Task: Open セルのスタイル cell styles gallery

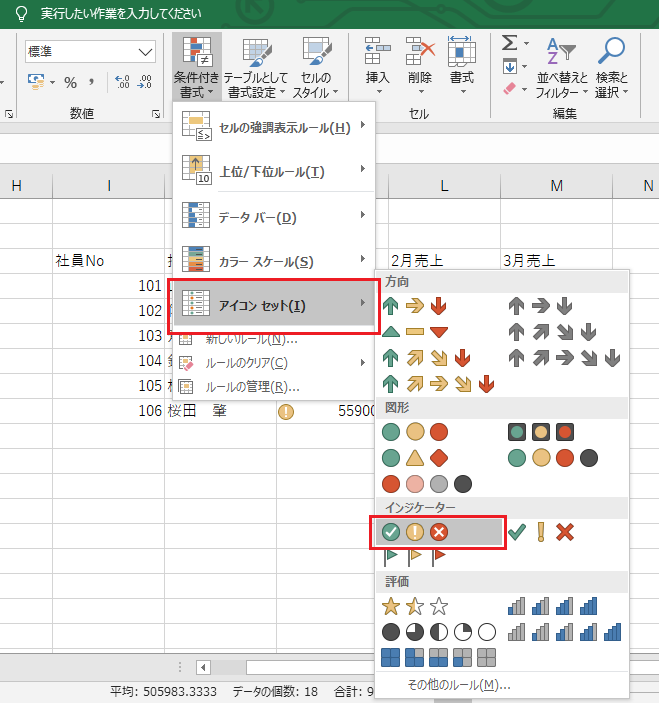Action: 316,67
